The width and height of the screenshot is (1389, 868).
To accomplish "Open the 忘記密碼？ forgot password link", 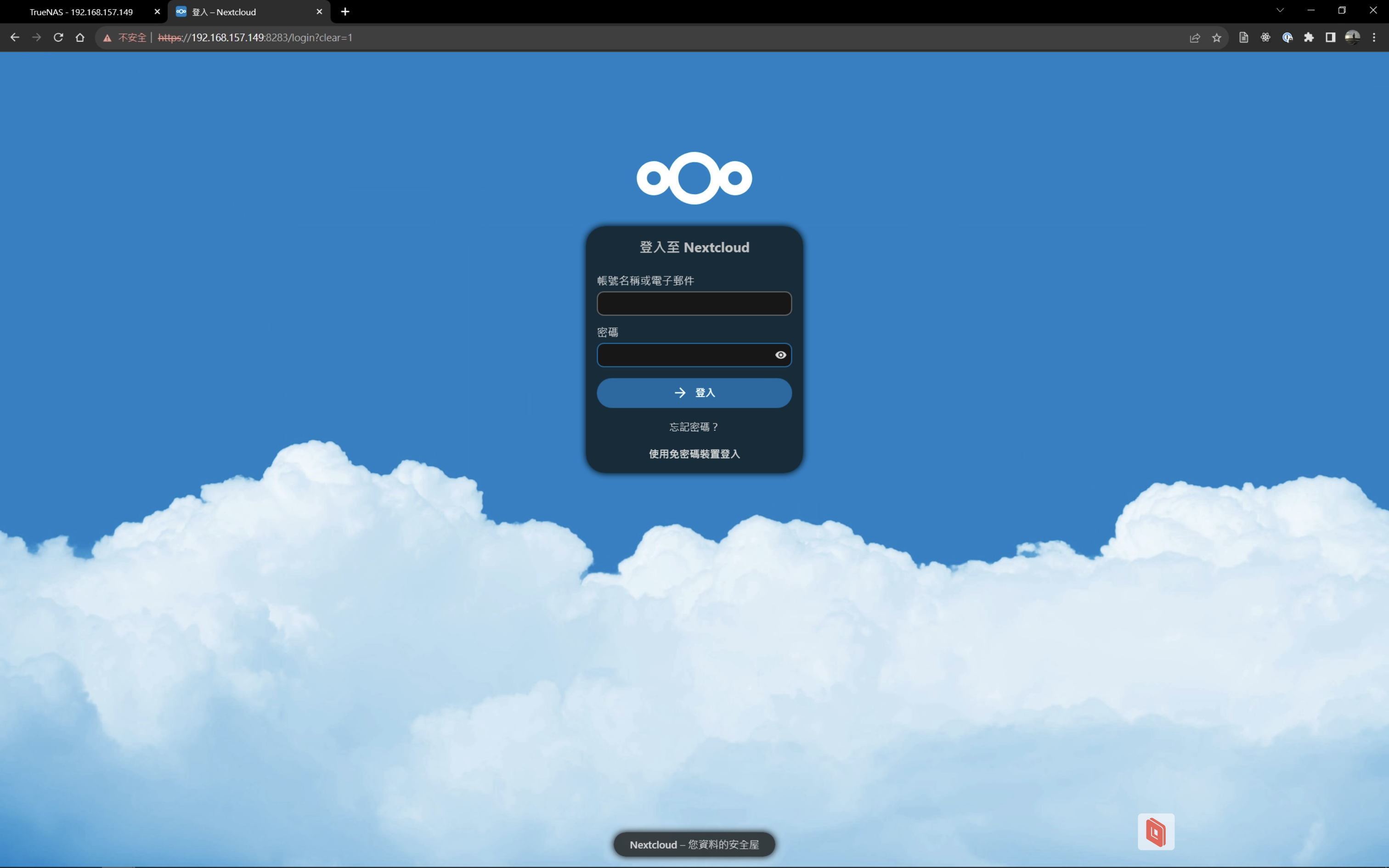I will 694,427.
